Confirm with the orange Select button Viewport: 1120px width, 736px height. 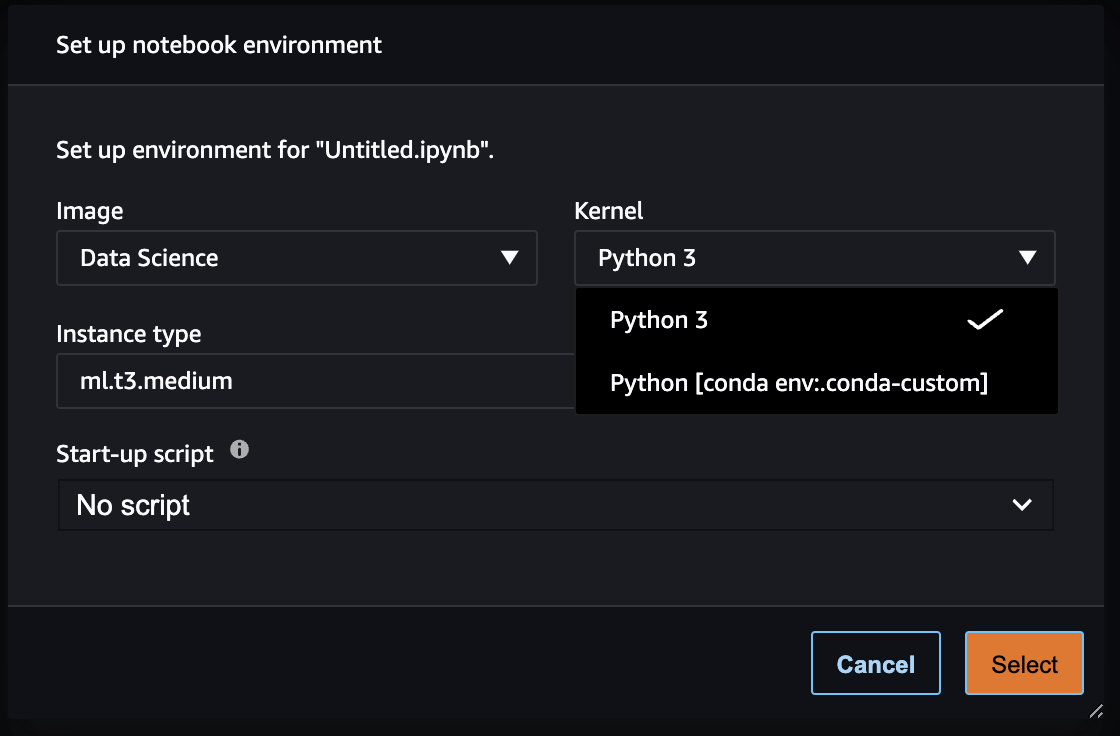pyautogui.click(x=1024, y=664)
